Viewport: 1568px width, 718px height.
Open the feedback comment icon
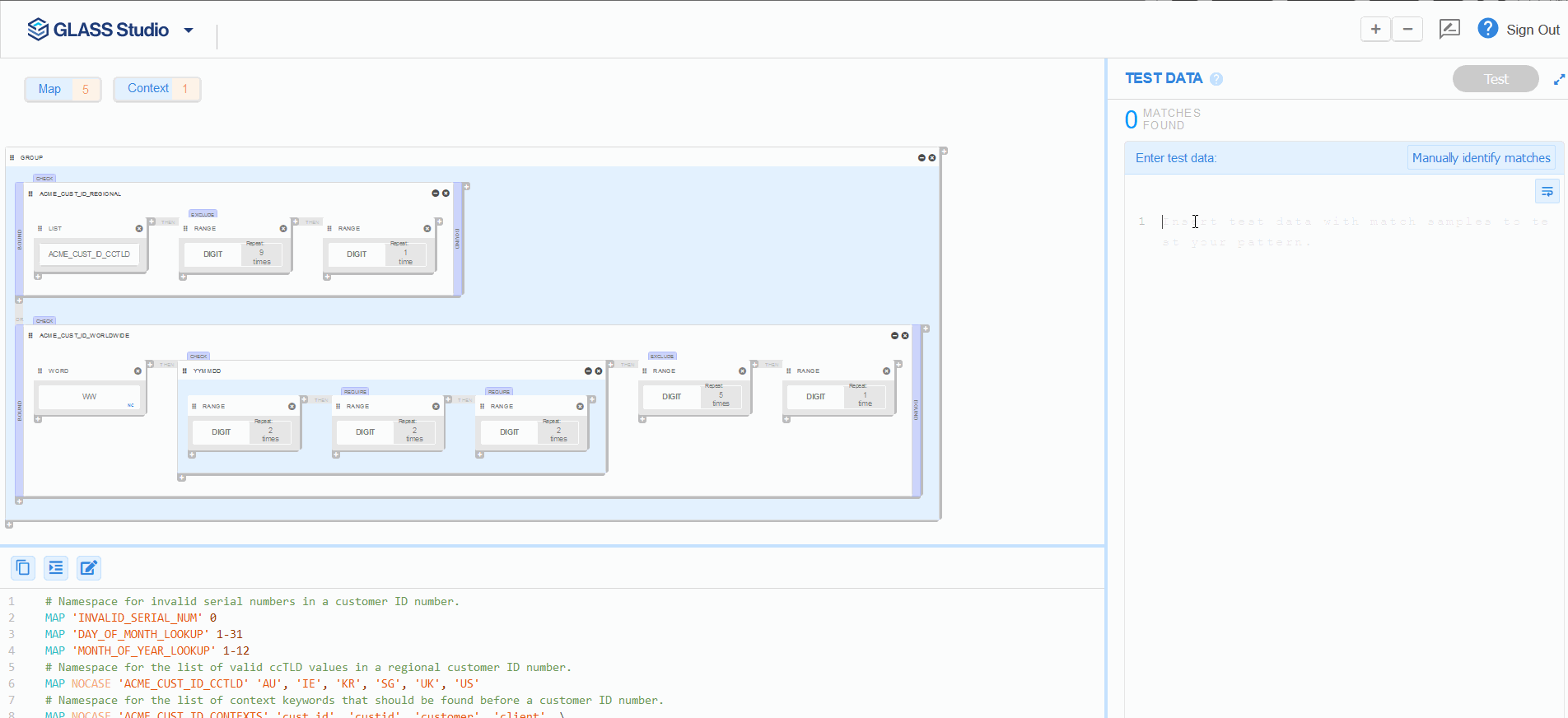pyautogui.click(x=1449, y=29)
